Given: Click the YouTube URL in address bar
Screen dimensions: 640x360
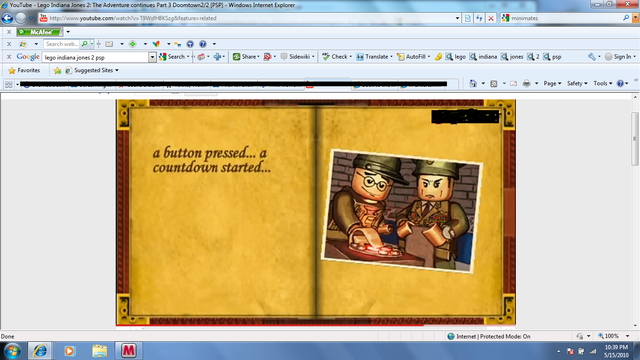Looking at the screenshot, I should (x=133, y=18).
